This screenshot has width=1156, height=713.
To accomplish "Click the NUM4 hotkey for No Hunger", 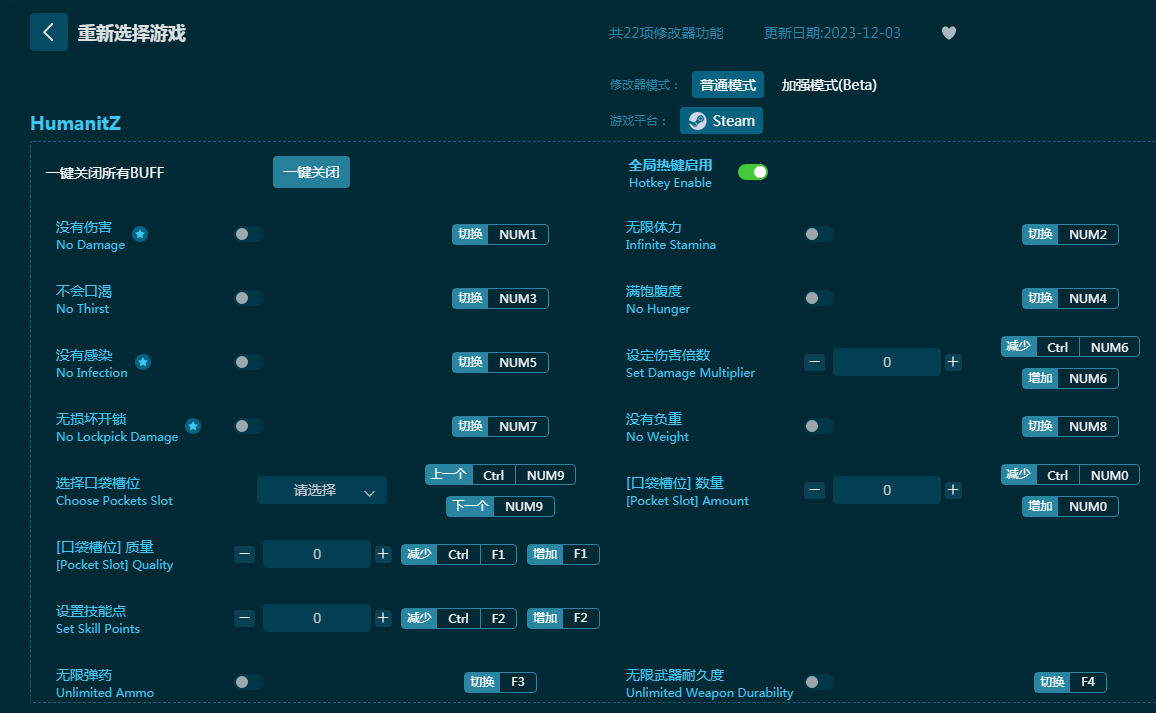I will [1070, 299].
